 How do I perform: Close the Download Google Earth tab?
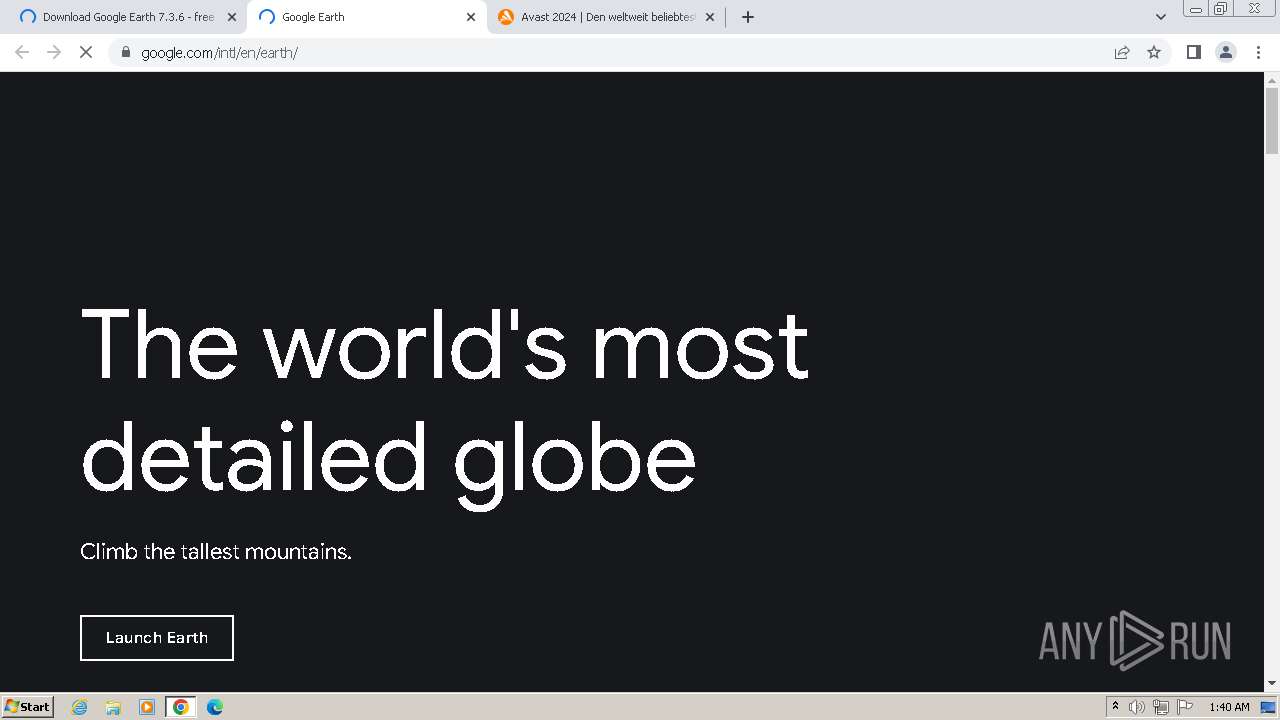tap(232, 17)
